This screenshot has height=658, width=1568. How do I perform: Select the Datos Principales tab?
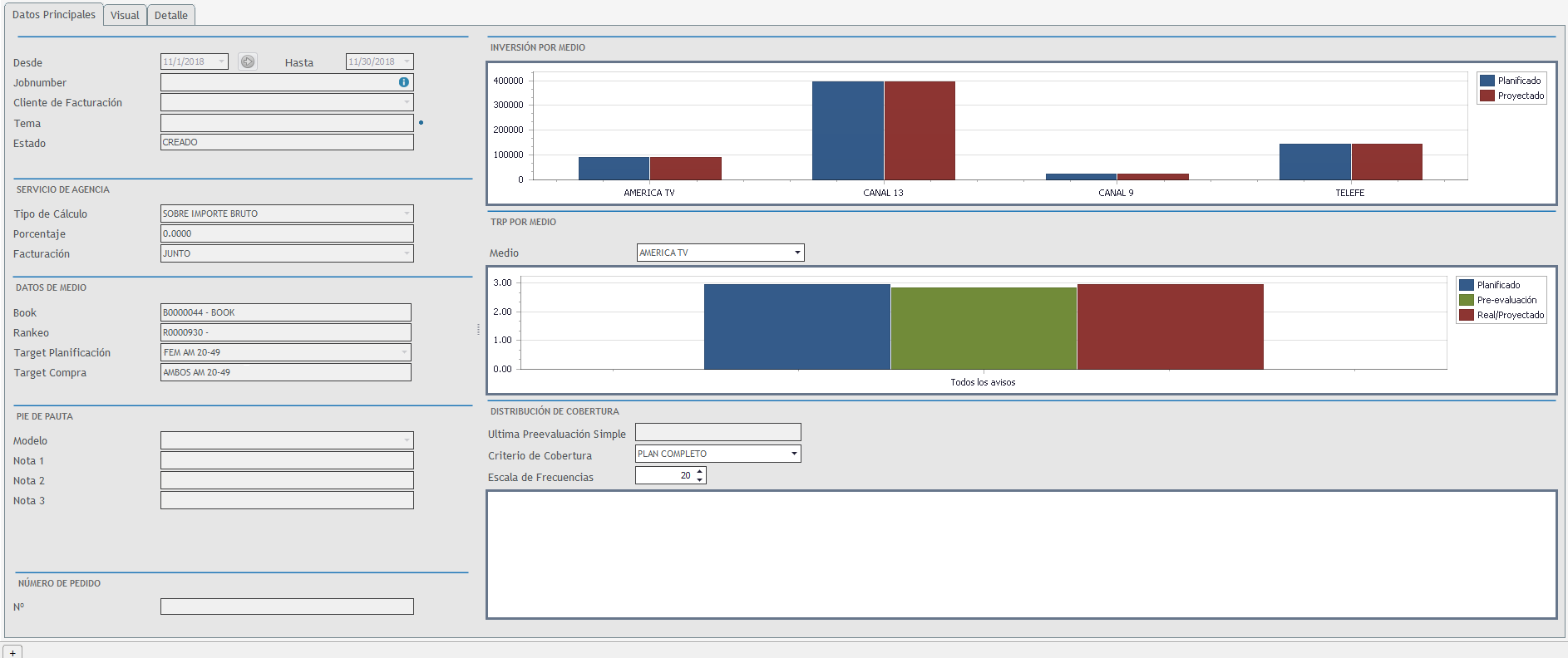tap(54, 14)
